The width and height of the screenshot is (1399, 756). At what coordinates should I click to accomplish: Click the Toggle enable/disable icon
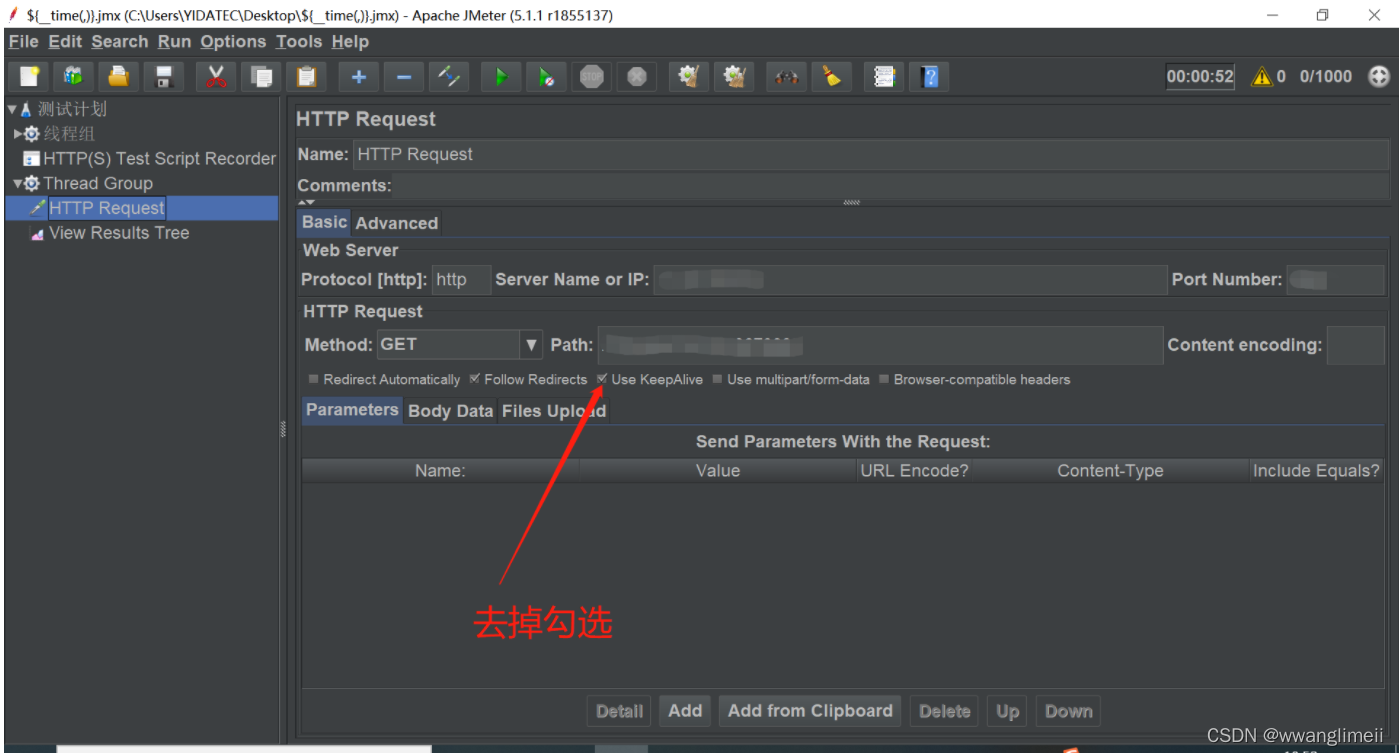point(449,76)
